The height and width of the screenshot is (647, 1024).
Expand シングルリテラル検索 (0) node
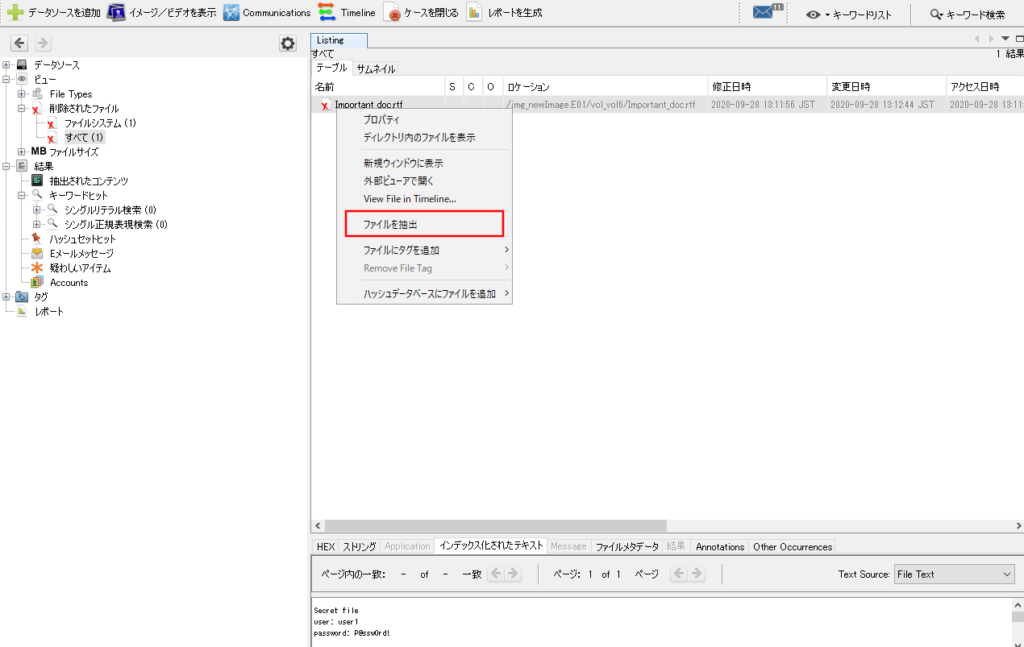click(x=37, y=210)
